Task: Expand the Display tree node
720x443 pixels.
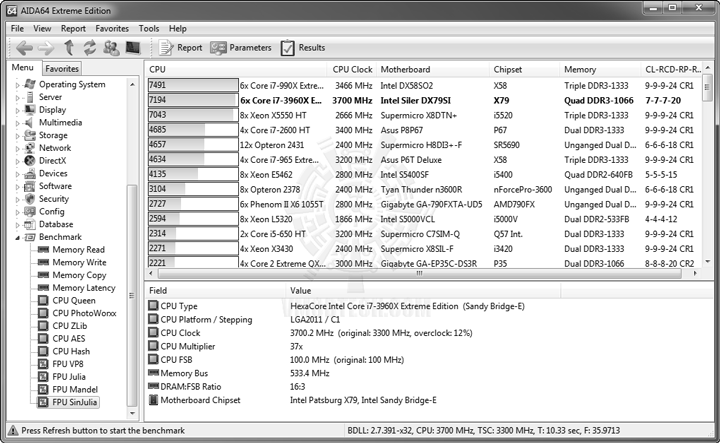Action: pos(17,110)
